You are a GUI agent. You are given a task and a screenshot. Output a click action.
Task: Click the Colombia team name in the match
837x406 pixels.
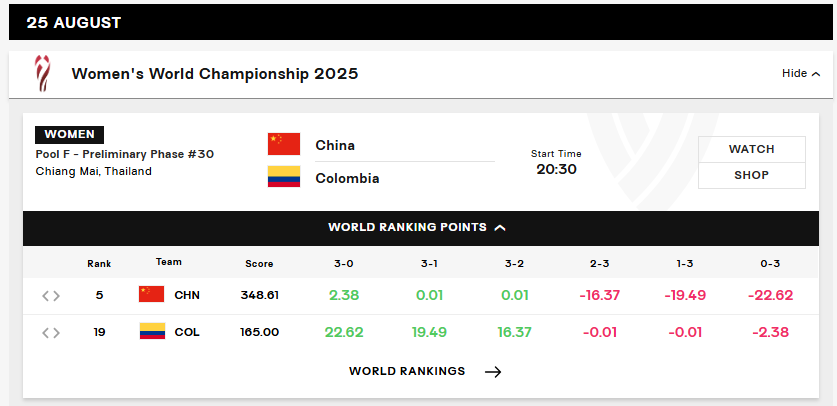coord(347,178)
